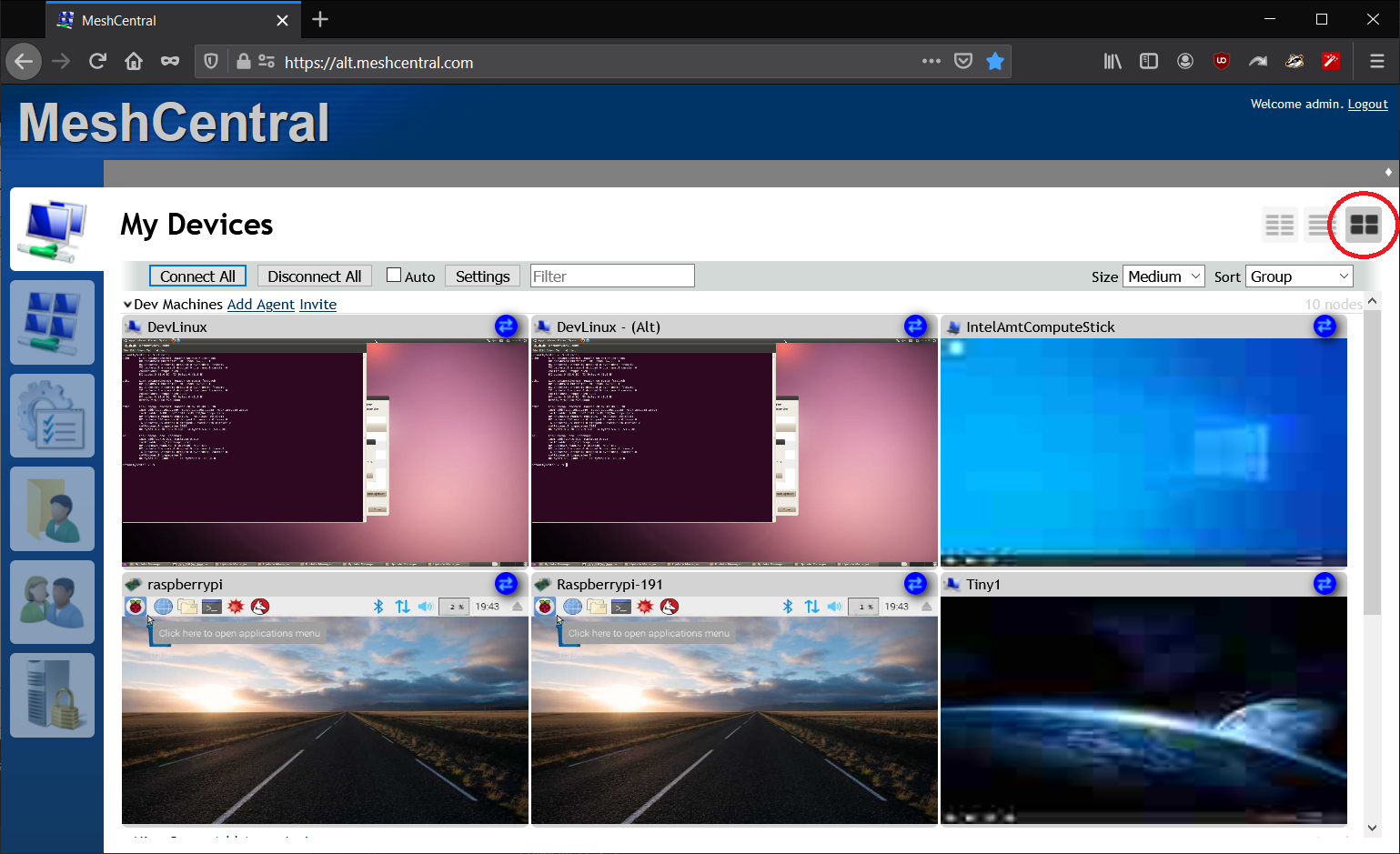Click the Add Agent link
Viewport: 1400px width, 854px height.
click(x=260, y=305)
